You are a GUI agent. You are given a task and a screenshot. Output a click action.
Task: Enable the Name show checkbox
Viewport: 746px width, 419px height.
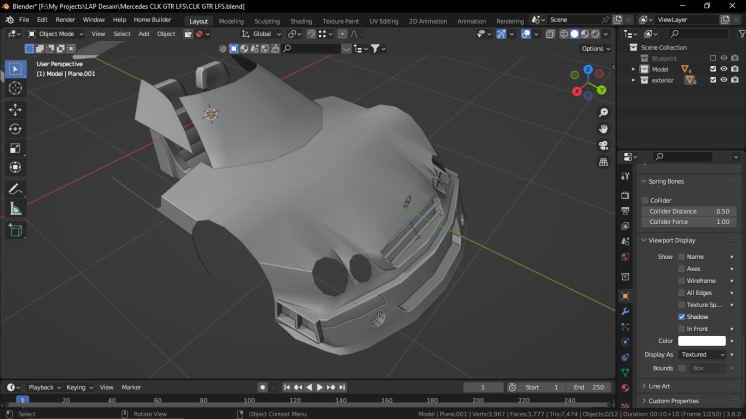click(x=681, y=257)
